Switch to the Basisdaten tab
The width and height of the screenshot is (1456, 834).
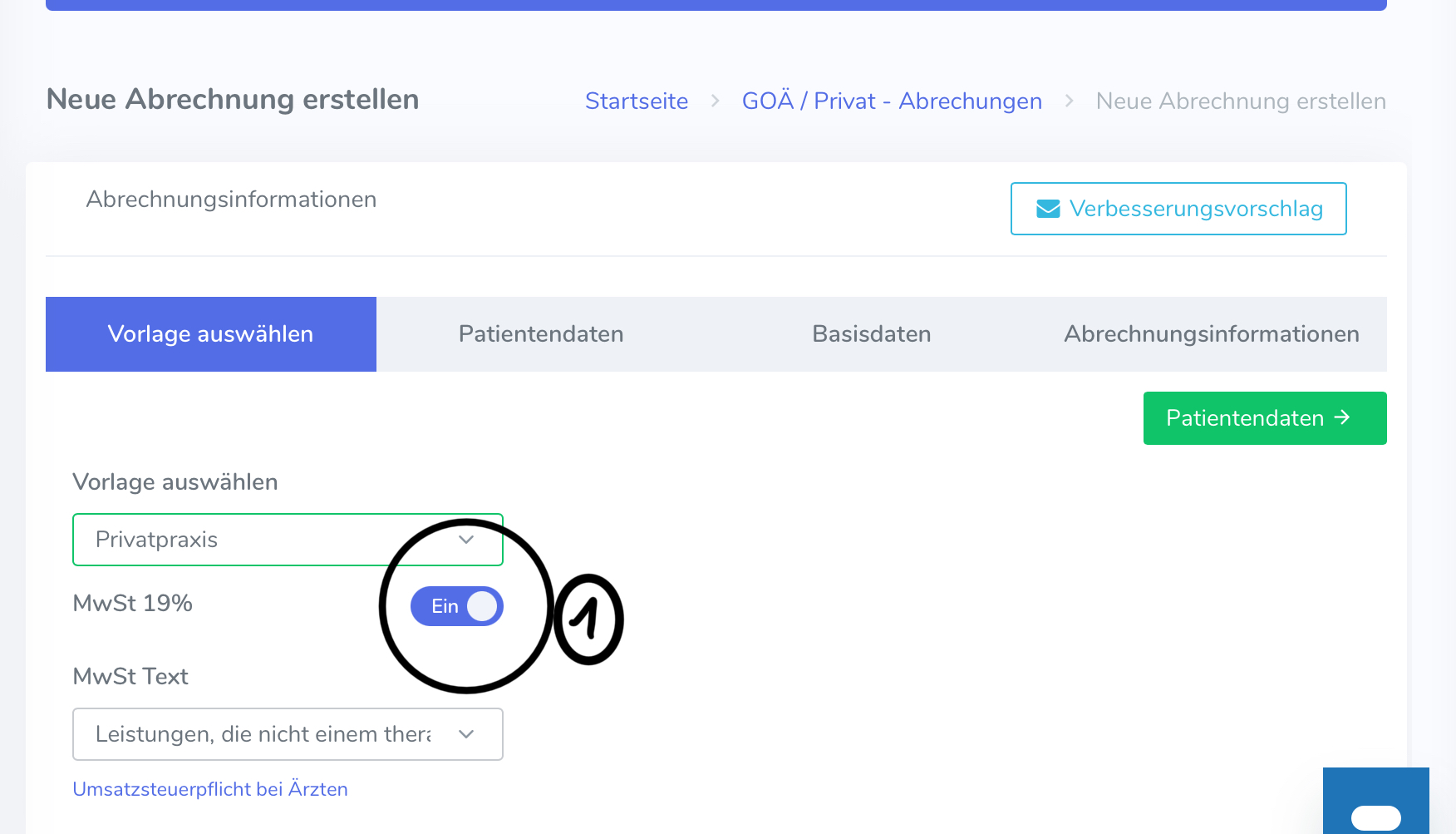click(871, 334)
